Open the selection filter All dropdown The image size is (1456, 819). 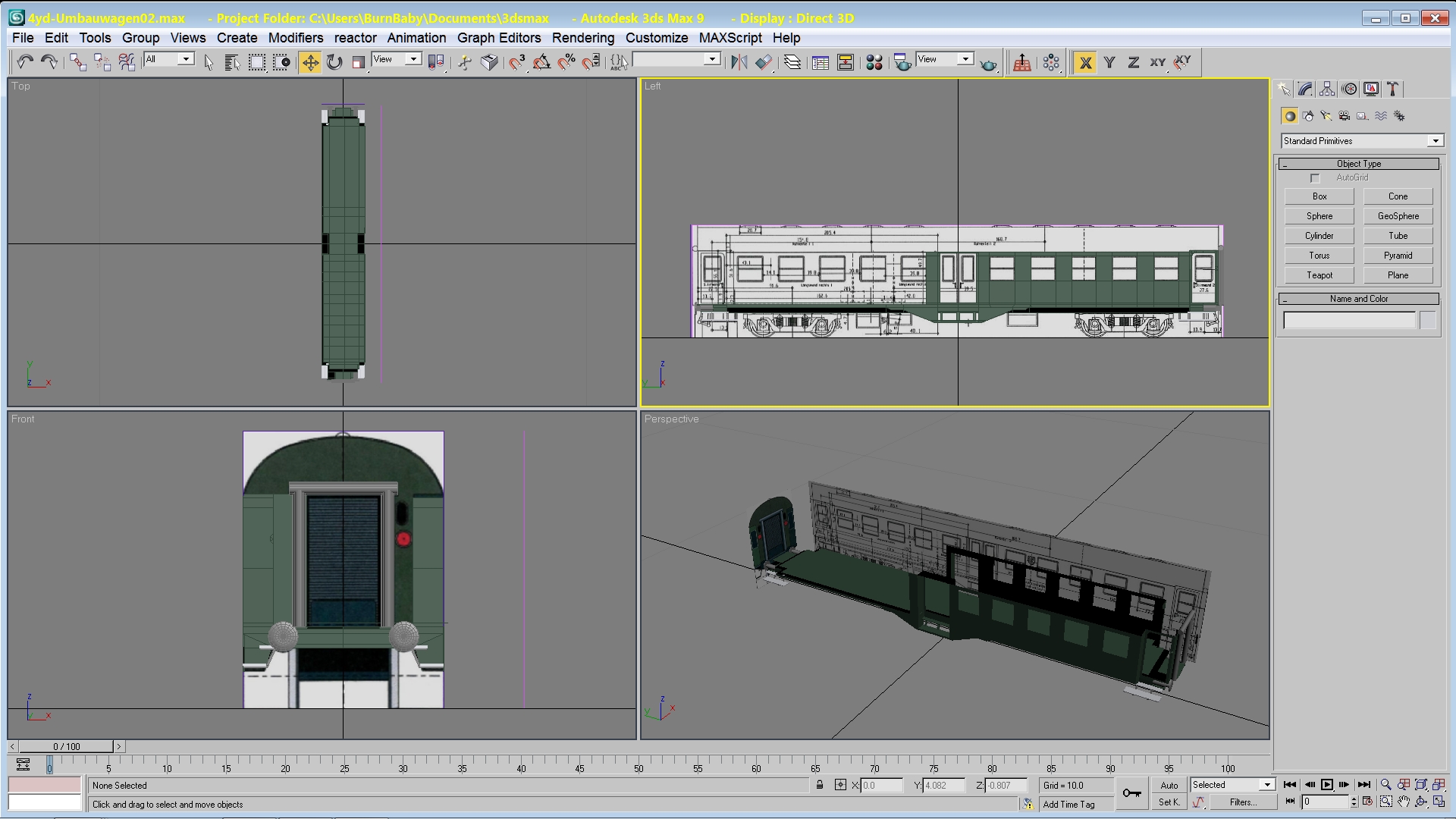click(186, 59)
